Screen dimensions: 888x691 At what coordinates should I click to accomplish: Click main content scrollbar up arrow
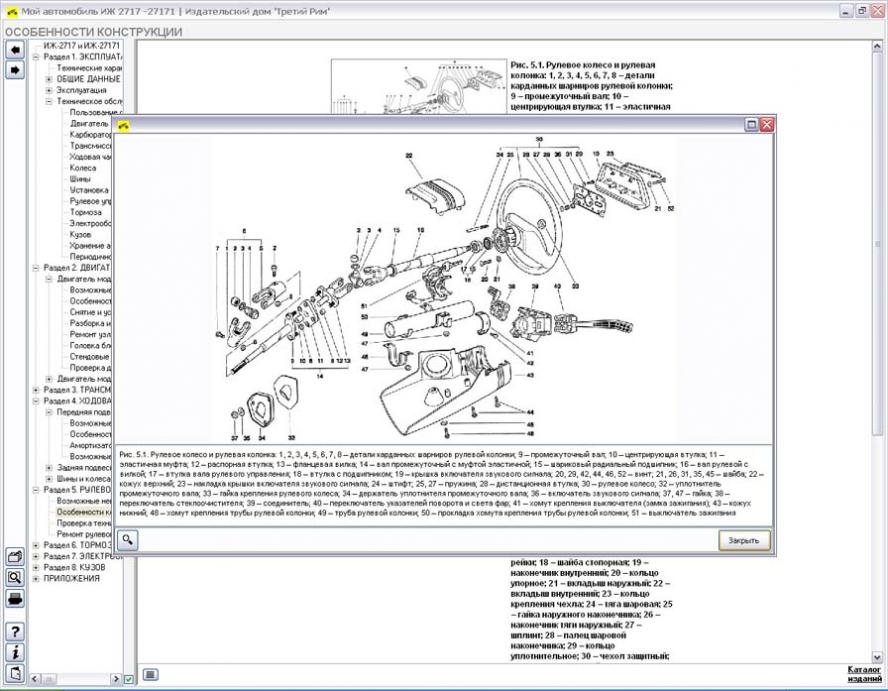pyautogui.click(x=877, y=45)
